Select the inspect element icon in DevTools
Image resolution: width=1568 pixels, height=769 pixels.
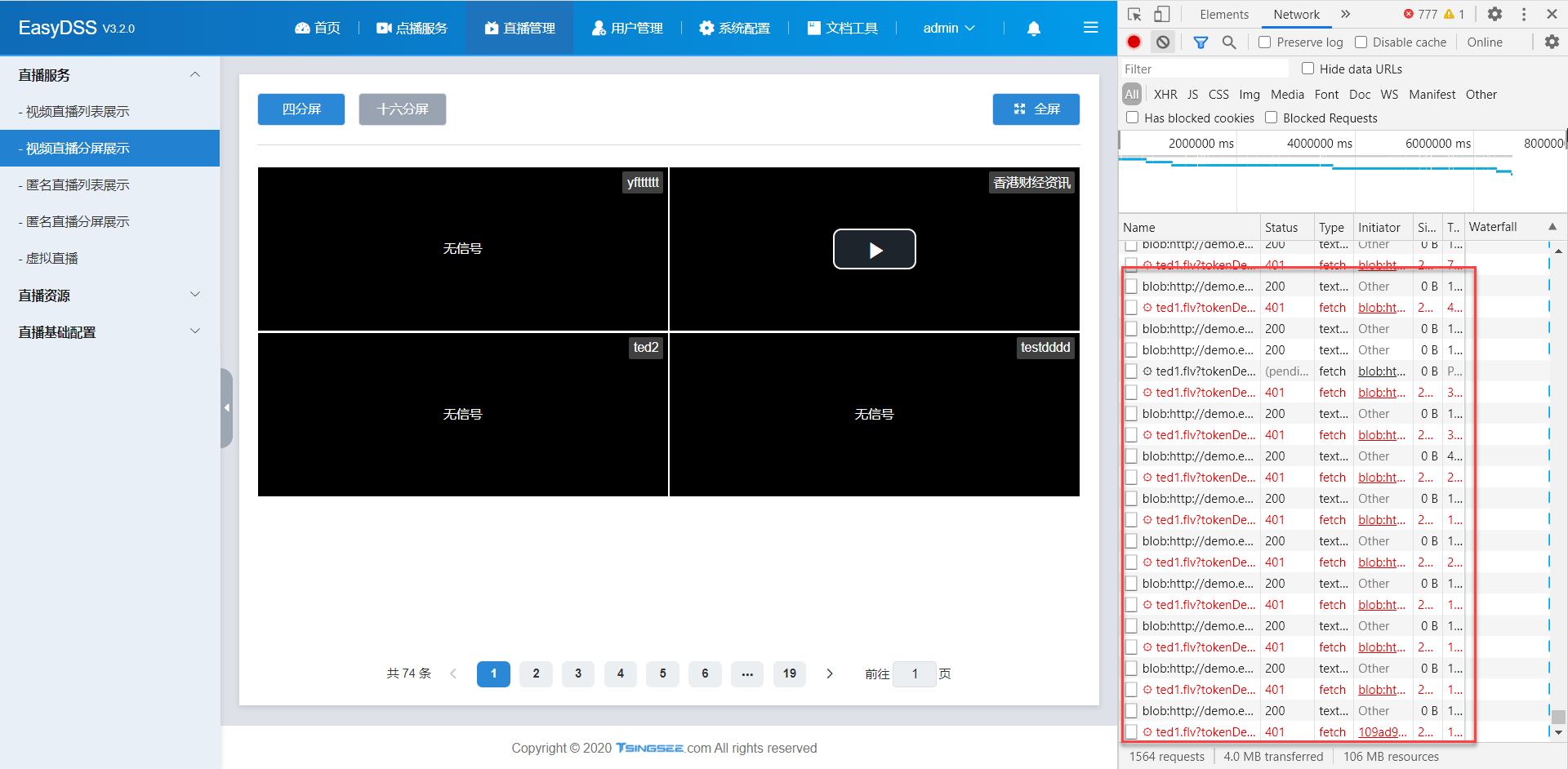click(1134, 14)
